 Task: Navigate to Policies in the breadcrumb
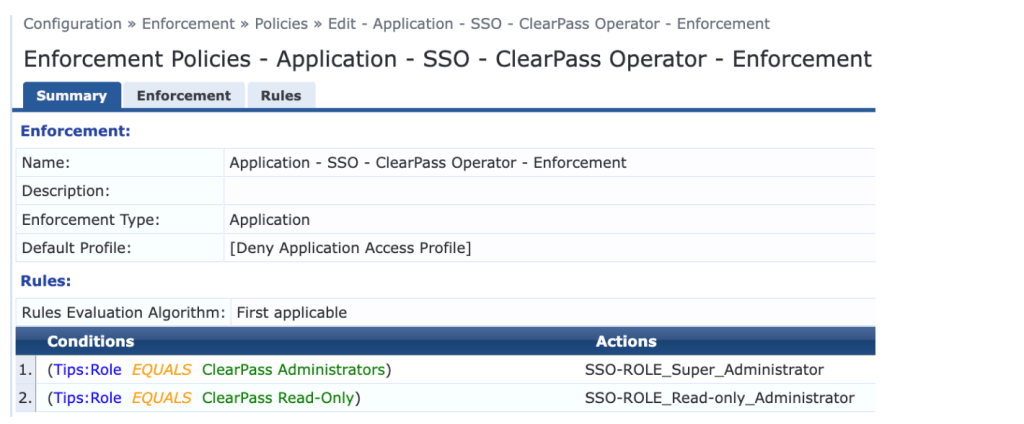(x=282, y=23)
